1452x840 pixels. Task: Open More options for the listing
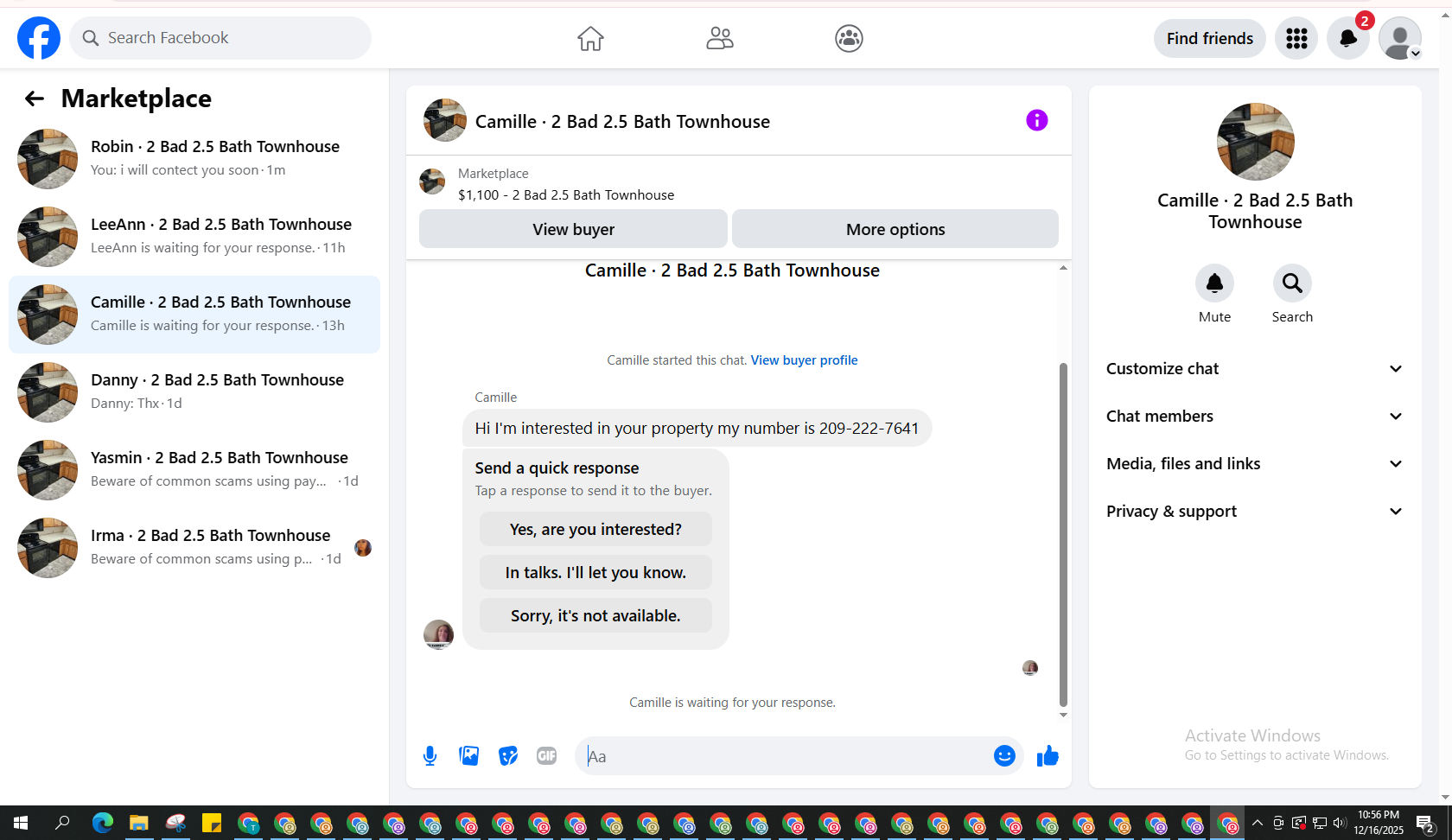[895, 229]
